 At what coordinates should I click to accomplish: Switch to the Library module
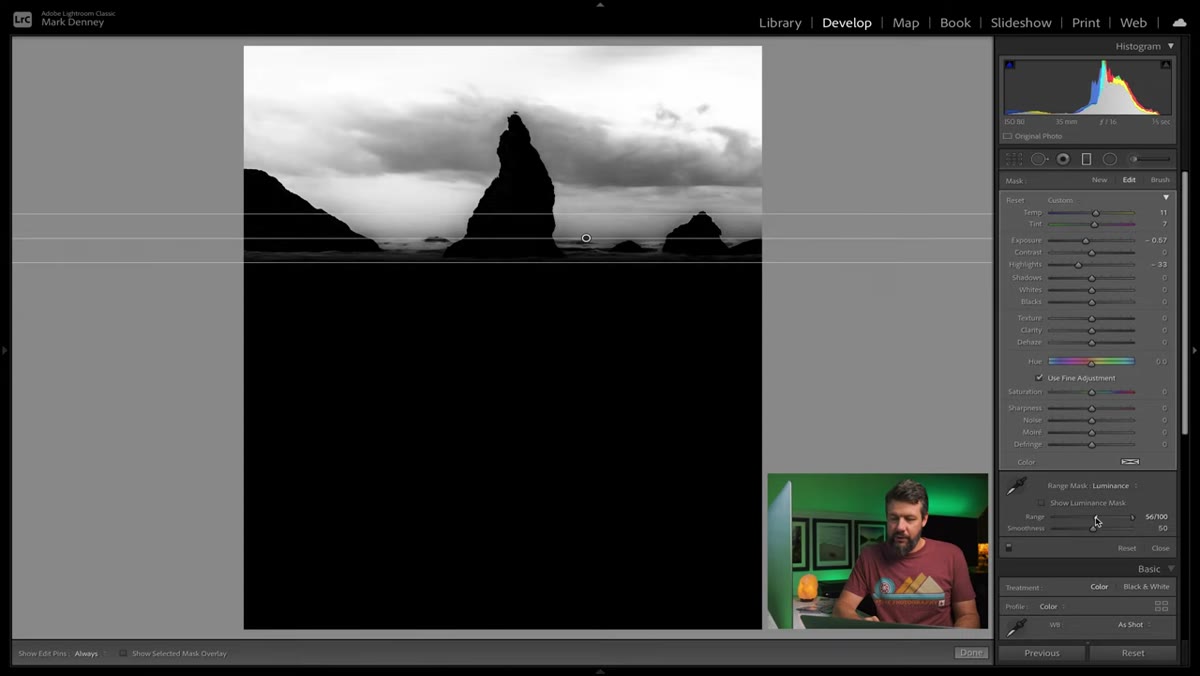pos(780,22)
